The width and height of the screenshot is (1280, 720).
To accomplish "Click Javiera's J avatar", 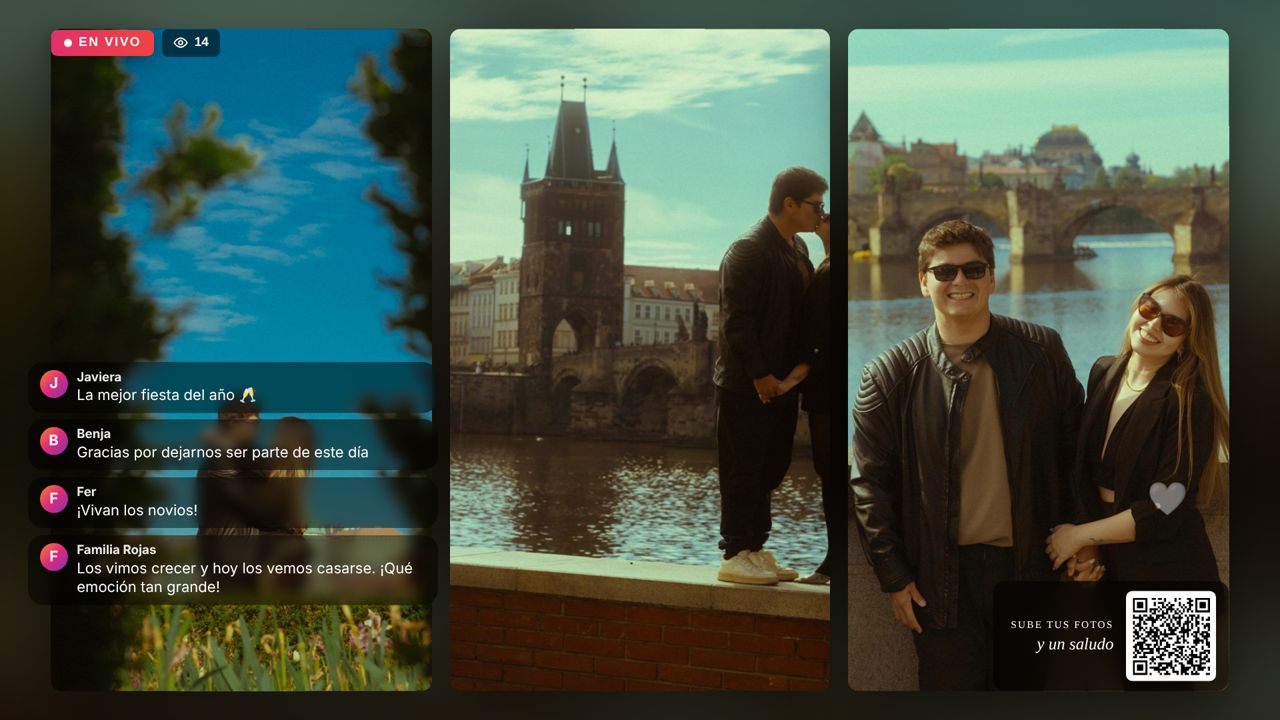I will click(54, 384).
